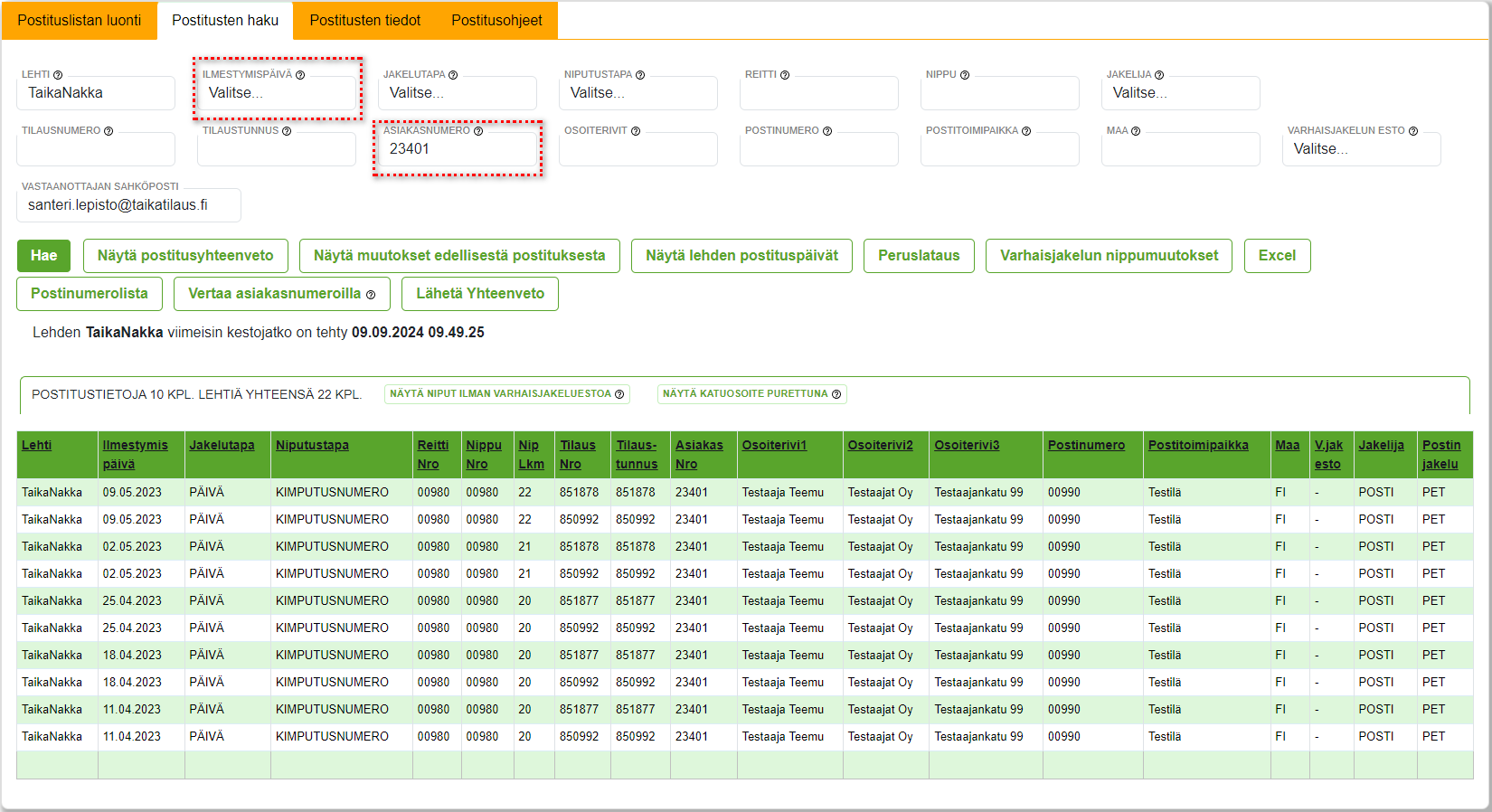
Task: Open the Jakelija Valitse dropdown
Action: pos(1181,93)
